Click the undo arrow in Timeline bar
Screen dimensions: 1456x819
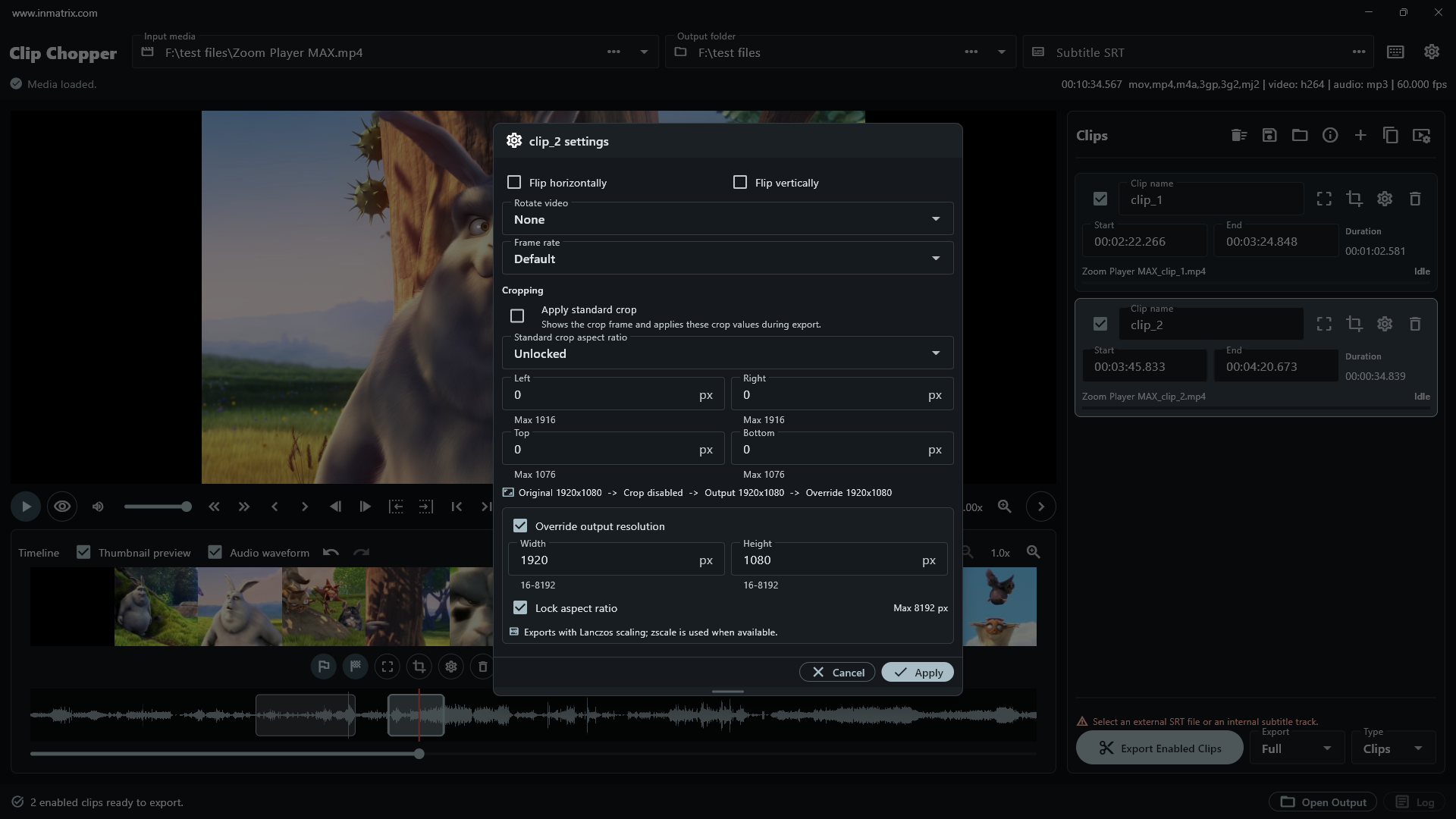click(x=331, y=553)
